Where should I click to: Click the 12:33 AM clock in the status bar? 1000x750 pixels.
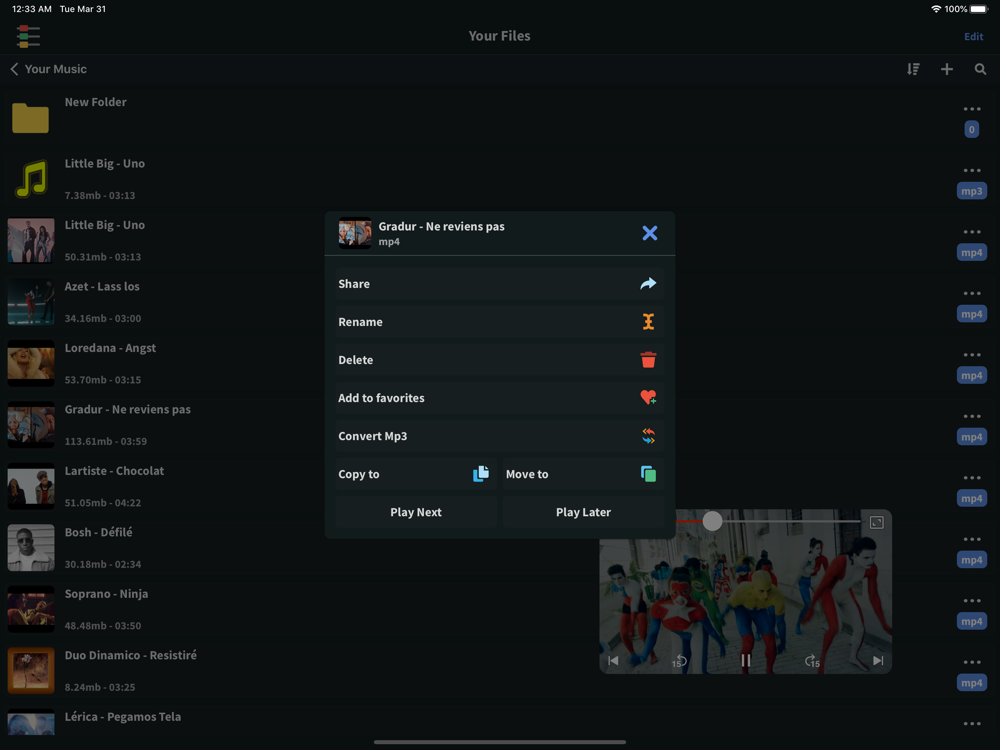click(32, 9)
